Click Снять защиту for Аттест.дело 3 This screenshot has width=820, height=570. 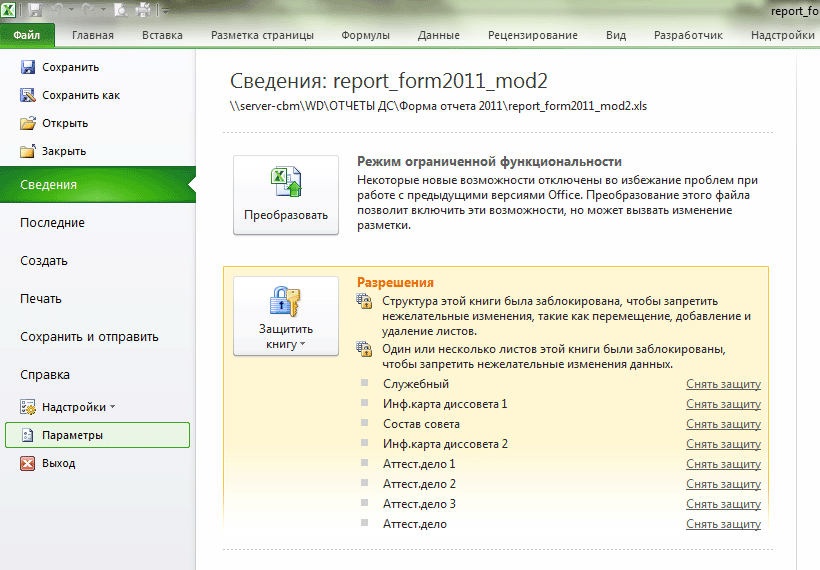point(723,504)
